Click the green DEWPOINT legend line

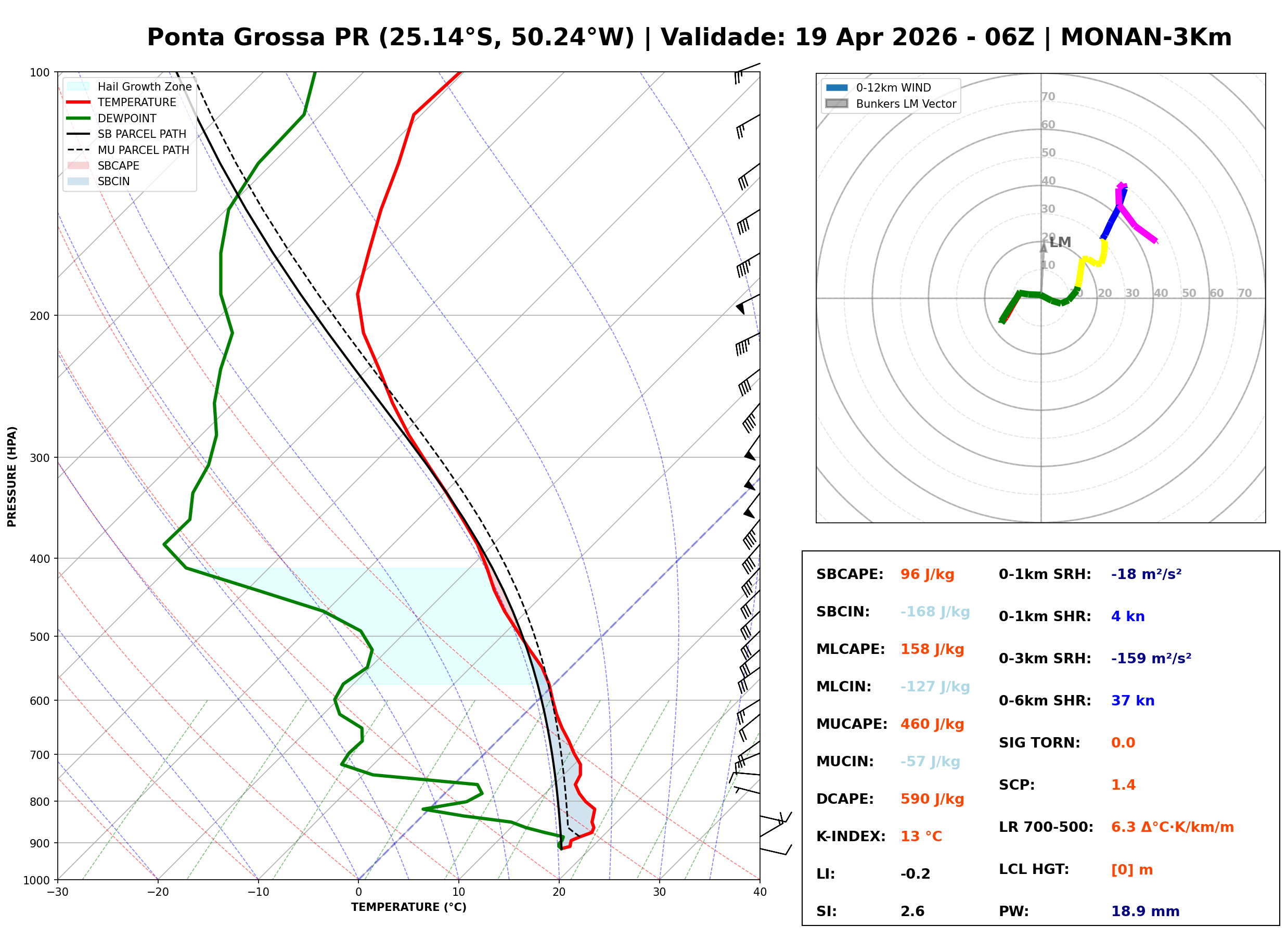pos(79,118)
